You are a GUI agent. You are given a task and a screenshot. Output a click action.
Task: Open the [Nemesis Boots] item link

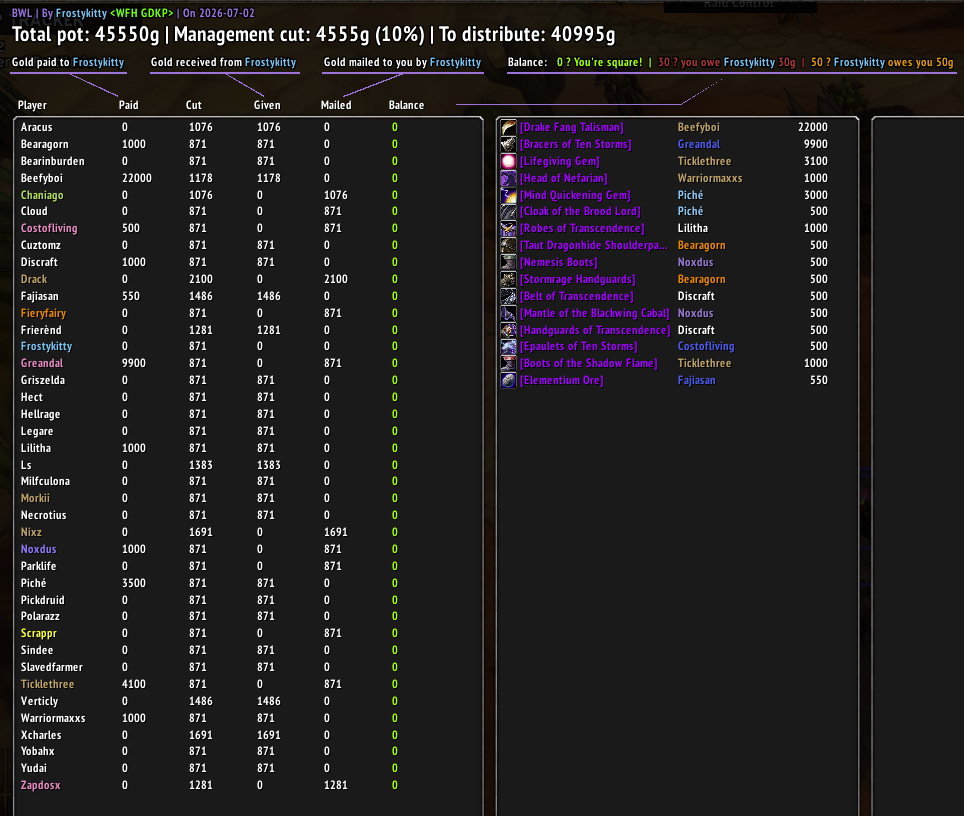(559, 262)
